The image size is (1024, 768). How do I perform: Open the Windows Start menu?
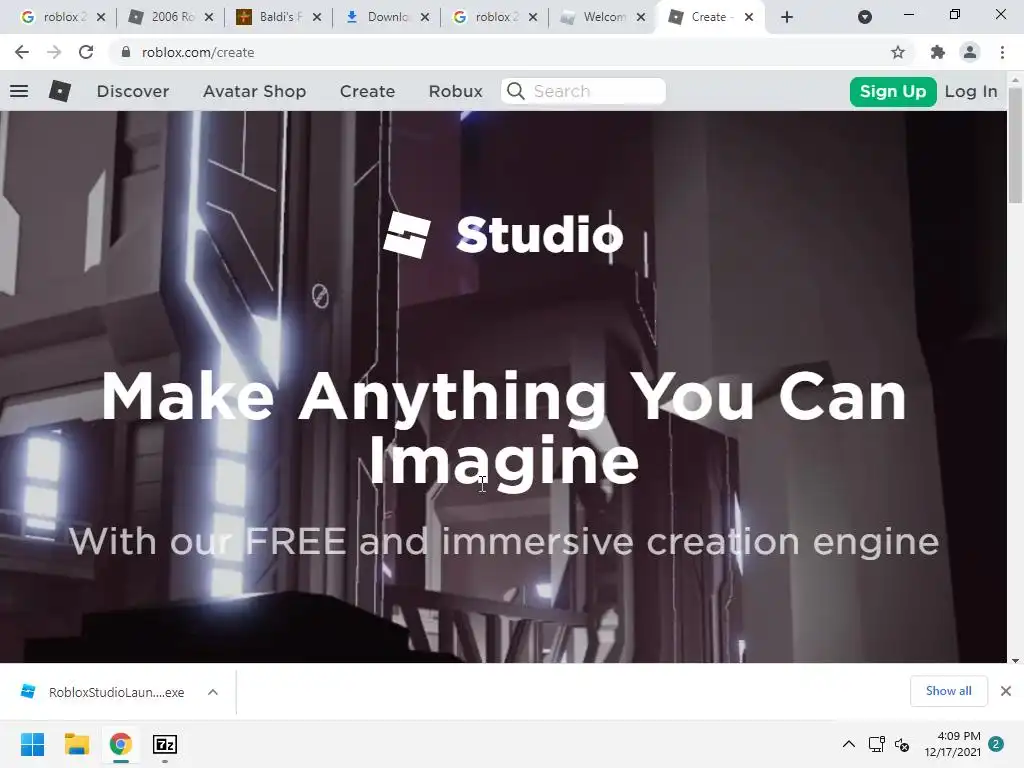point(33,744)
